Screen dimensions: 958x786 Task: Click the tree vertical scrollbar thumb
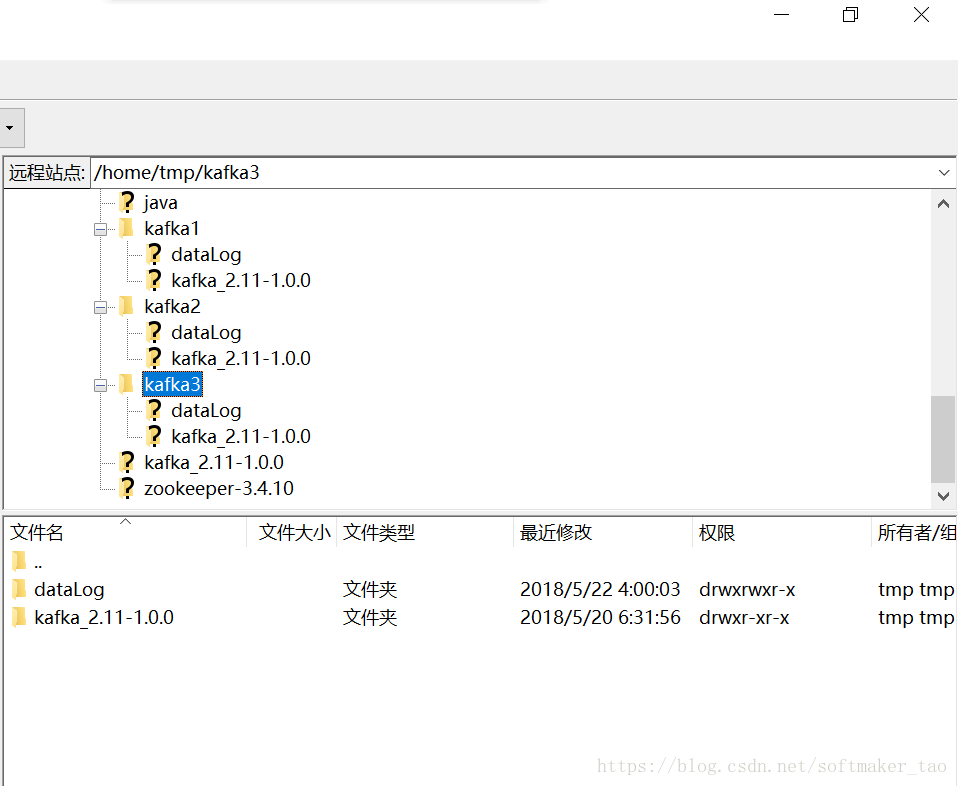943,439
